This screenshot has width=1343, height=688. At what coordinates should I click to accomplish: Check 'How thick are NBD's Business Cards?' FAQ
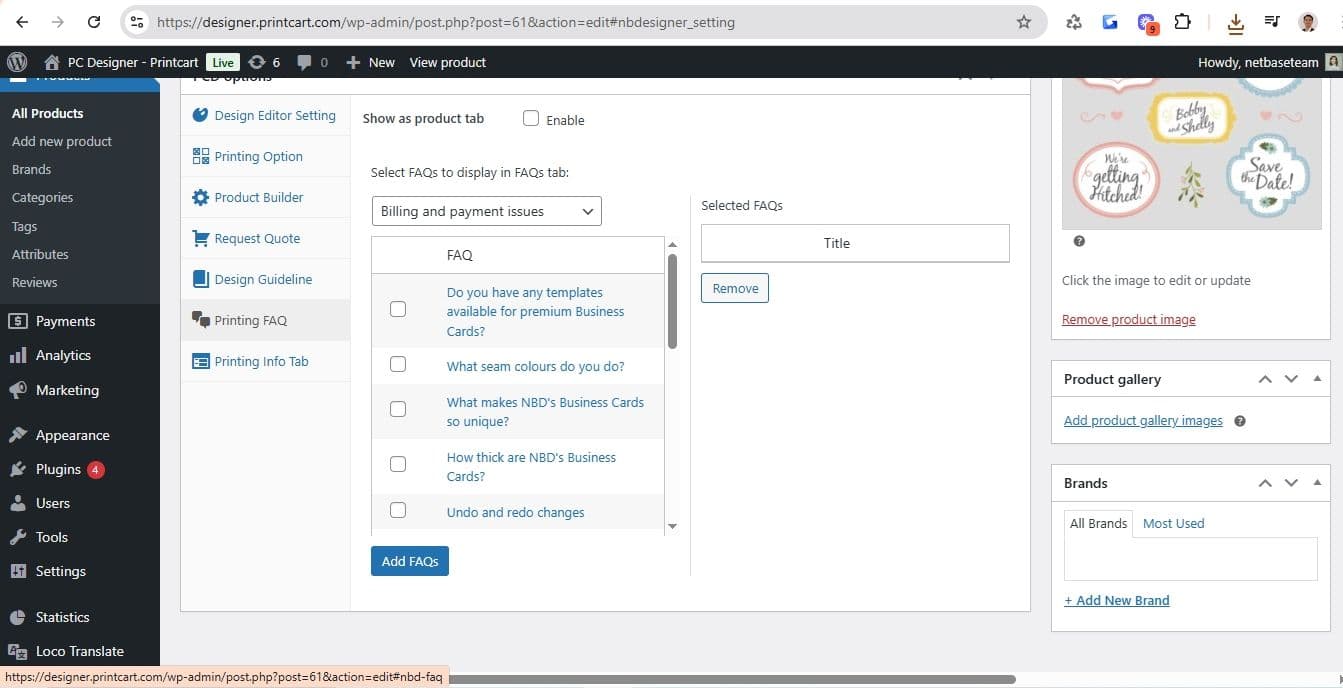click(398, 464)
